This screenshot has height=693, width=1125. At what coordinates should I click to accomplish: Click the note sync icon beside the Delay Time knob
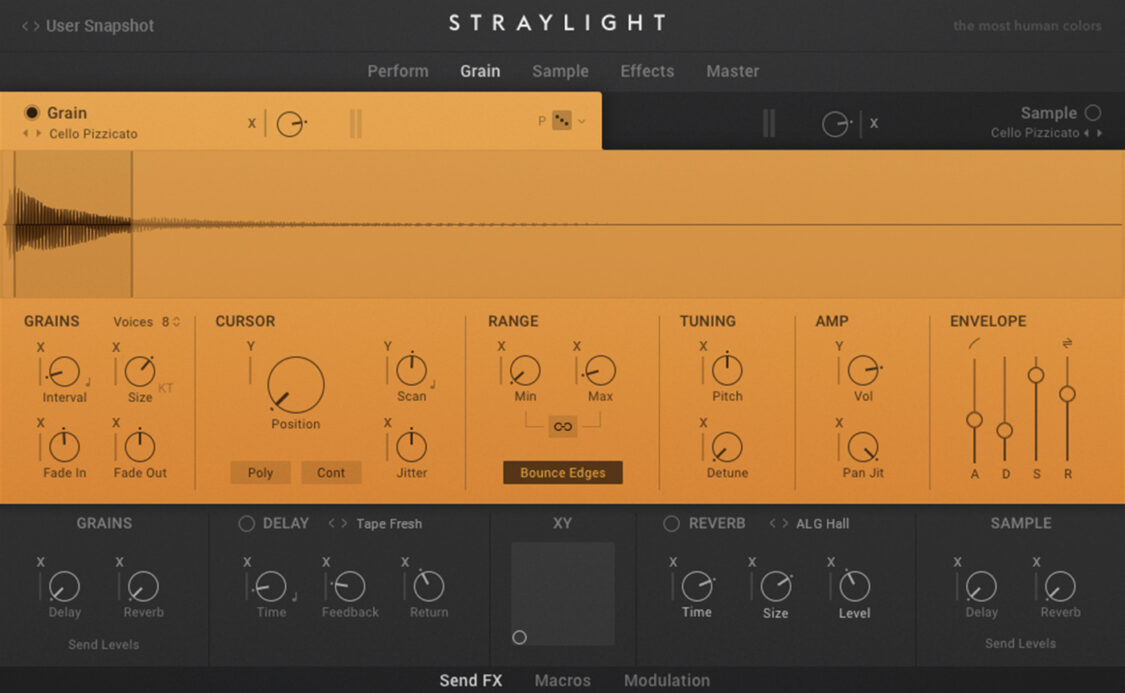coord(295,596)
